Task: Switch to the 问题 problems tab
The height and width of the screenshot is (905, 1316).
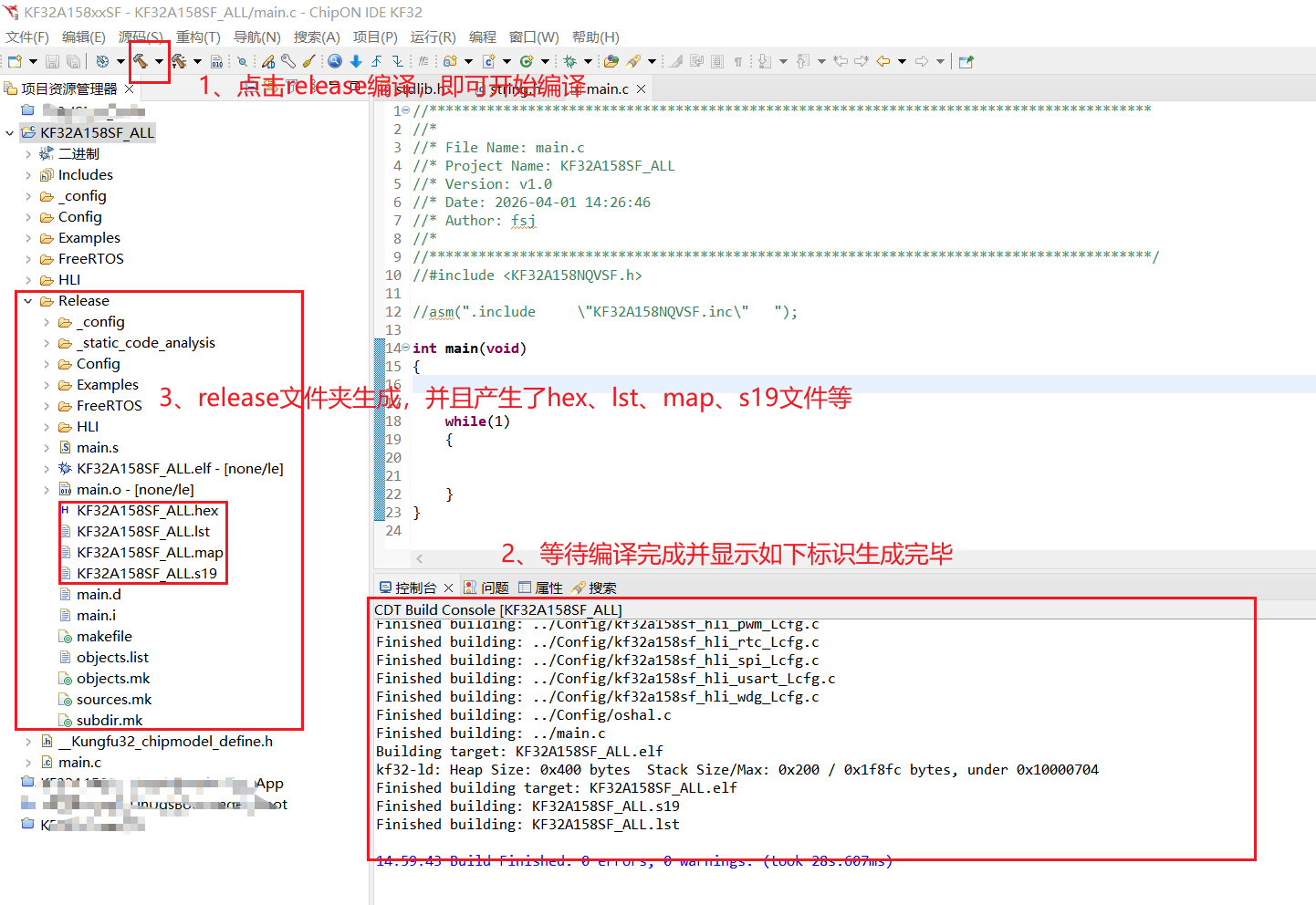Action: pyautogui.click(x=486, y=588)
